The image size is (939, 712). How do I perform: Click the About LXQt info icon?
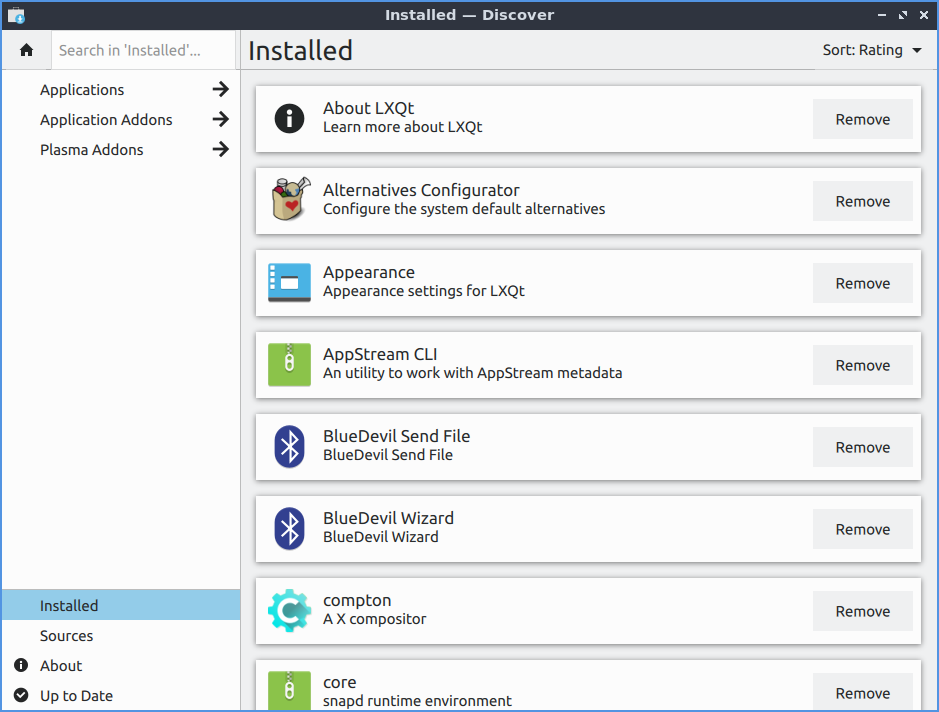click(x=289, y=119)
